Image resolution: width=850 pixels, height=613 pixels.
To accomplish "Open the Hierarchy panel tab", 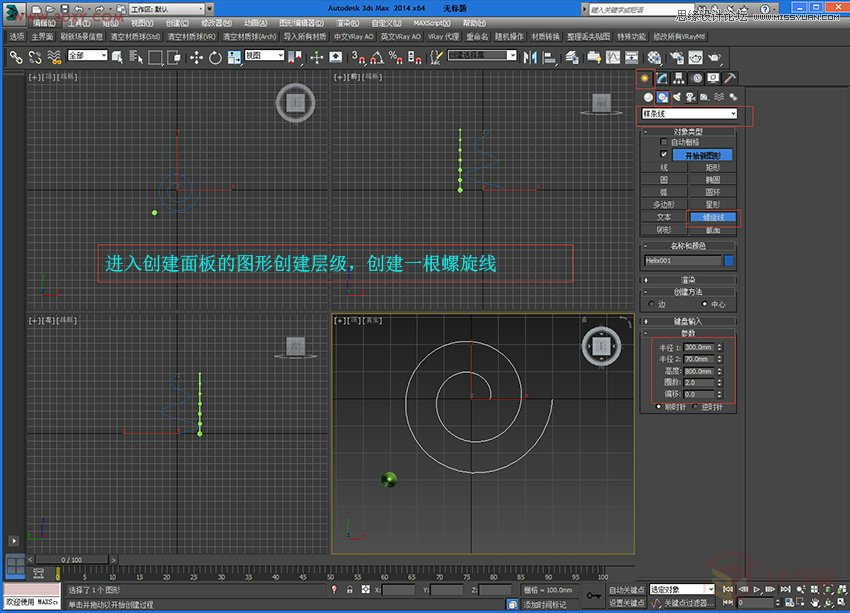I will point(679,78).
